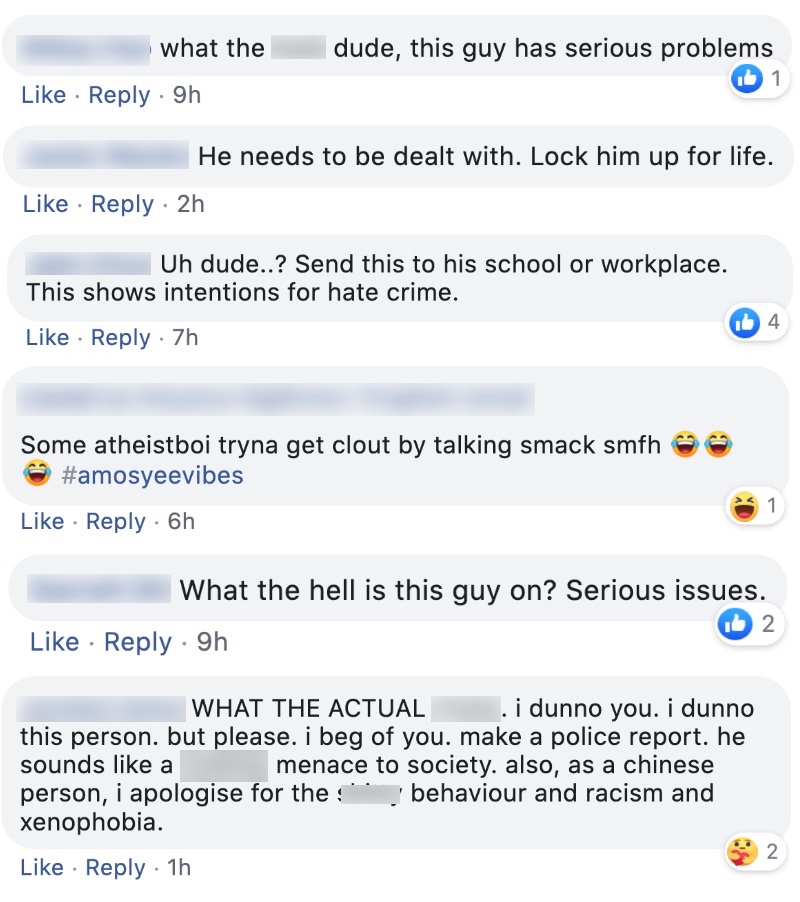
Task: Like the atheistboi comment
Action: [x=43, y=521]
